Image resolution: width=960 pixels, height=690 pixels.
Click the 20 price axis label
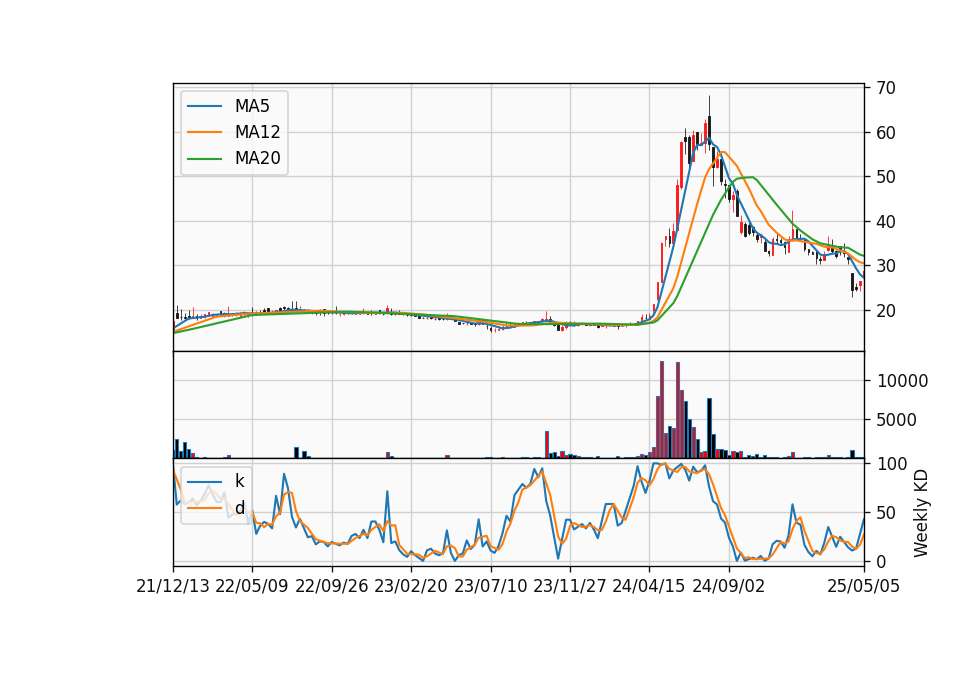[886, 310]
